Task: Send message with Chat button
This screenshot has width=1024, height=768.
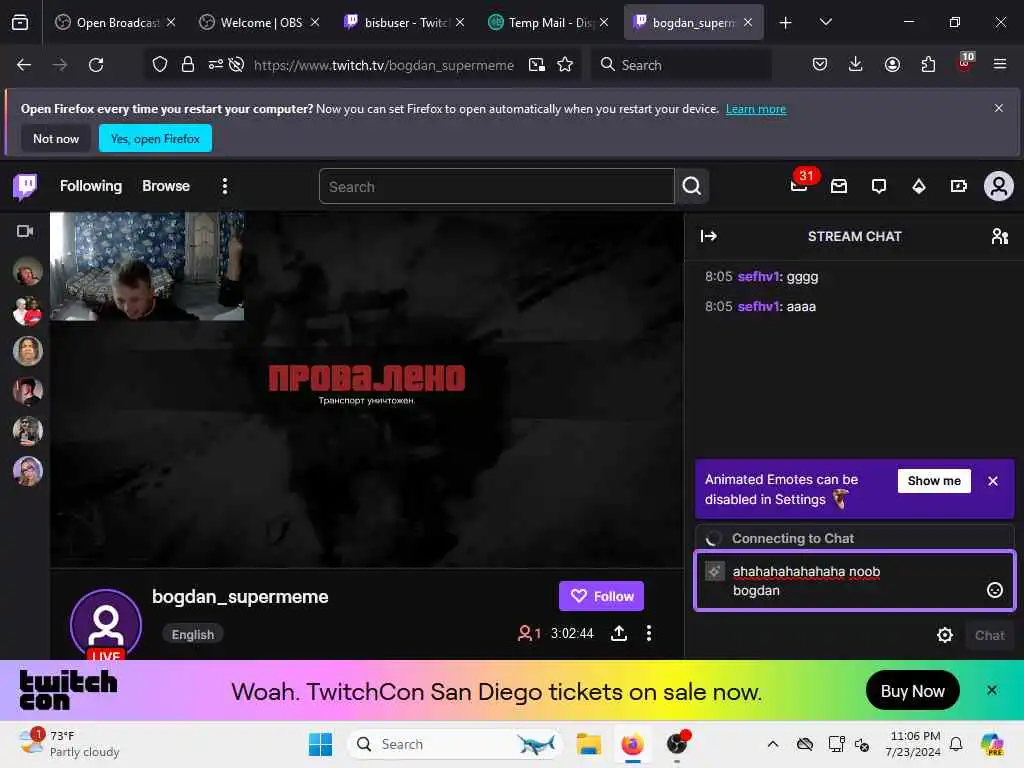Action: tap(989, 635)
